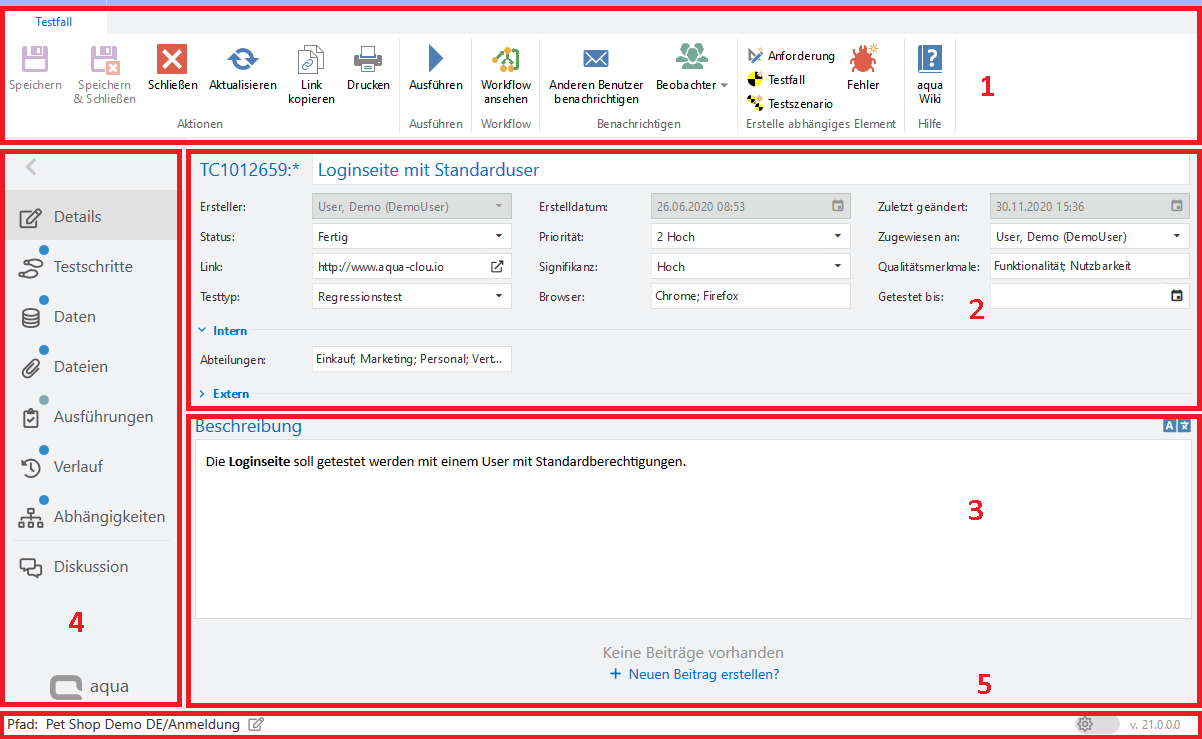Click the Schließen red X icon
This screenshot has height=739, width=1202.
[x=172, y=60]
